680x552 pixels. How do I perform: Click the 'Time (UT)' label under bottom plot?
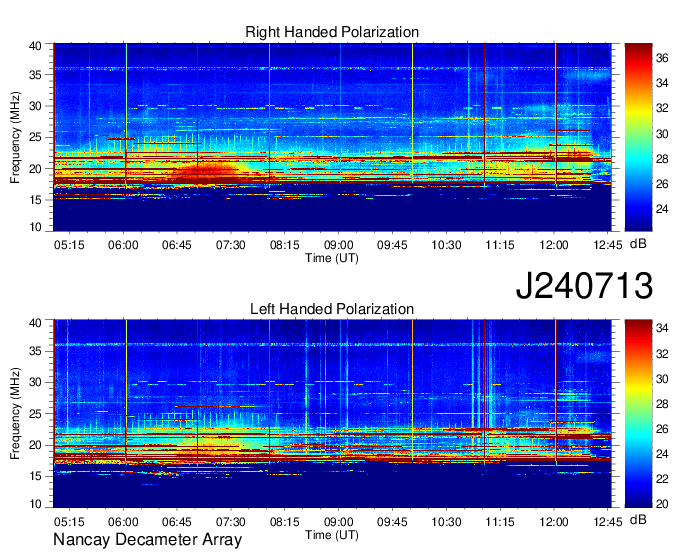coord(332,535)
